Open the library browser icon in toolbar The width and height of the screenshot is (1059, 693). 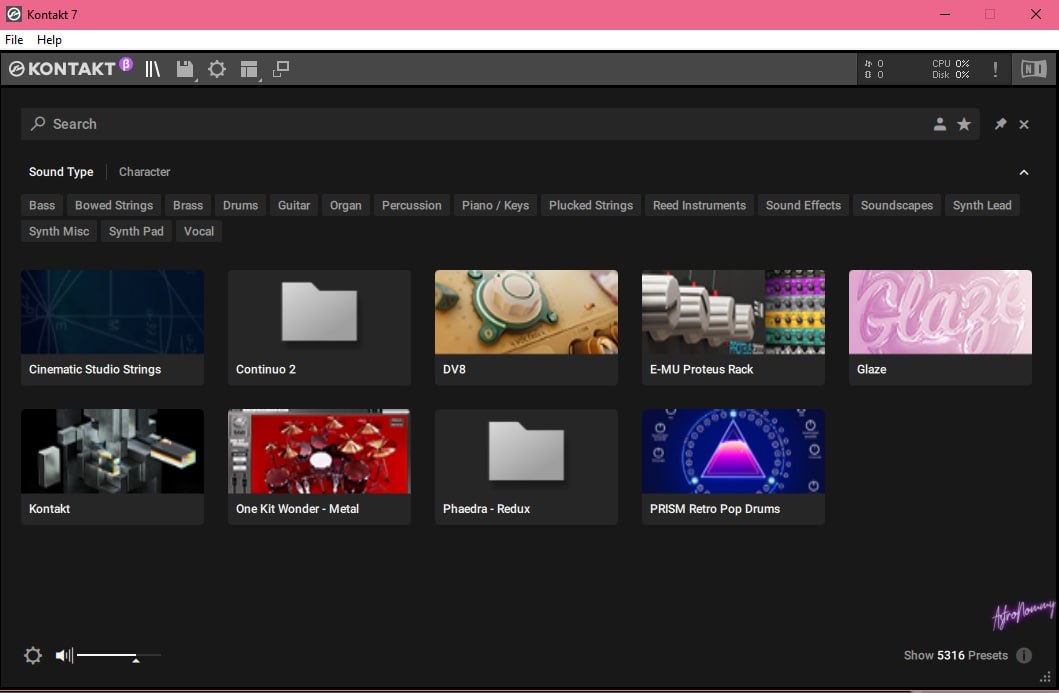tap(152, 69)
